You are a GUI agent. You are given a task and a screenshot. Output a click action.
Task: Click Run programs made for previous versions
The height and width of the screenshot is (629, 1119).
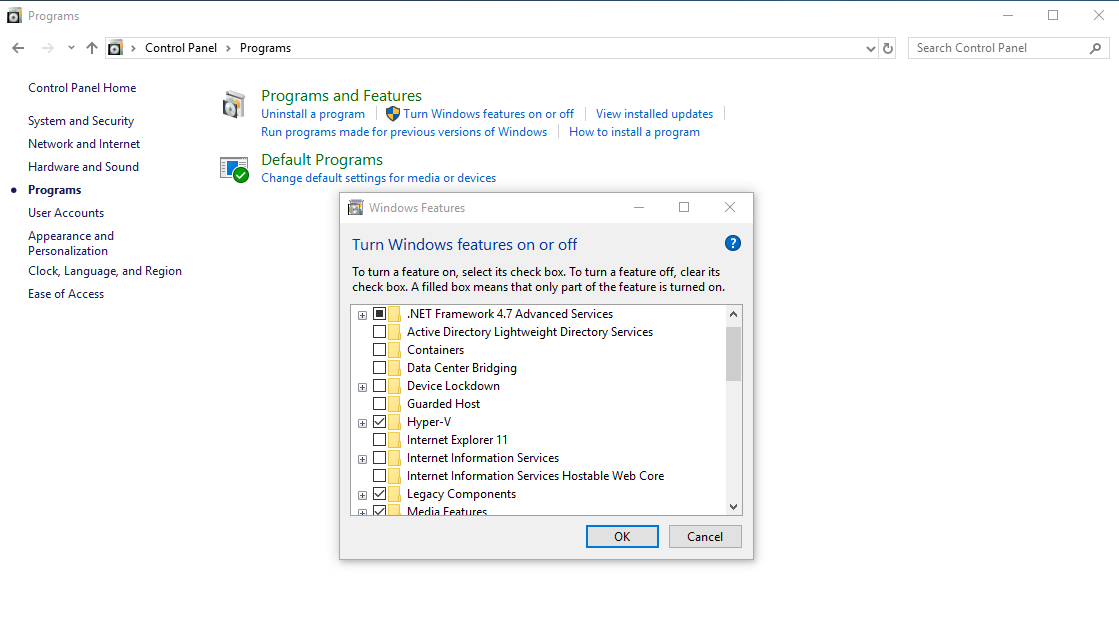coord(404,131)
